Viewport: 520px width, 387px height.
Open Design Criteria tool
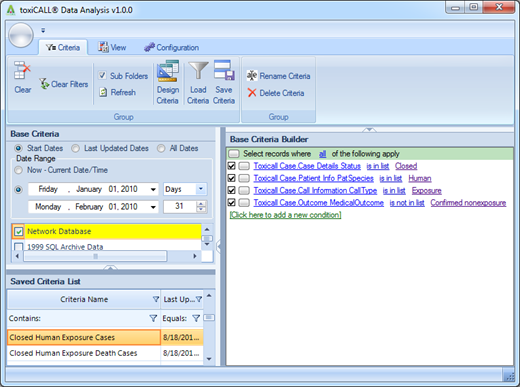[168, 82]
